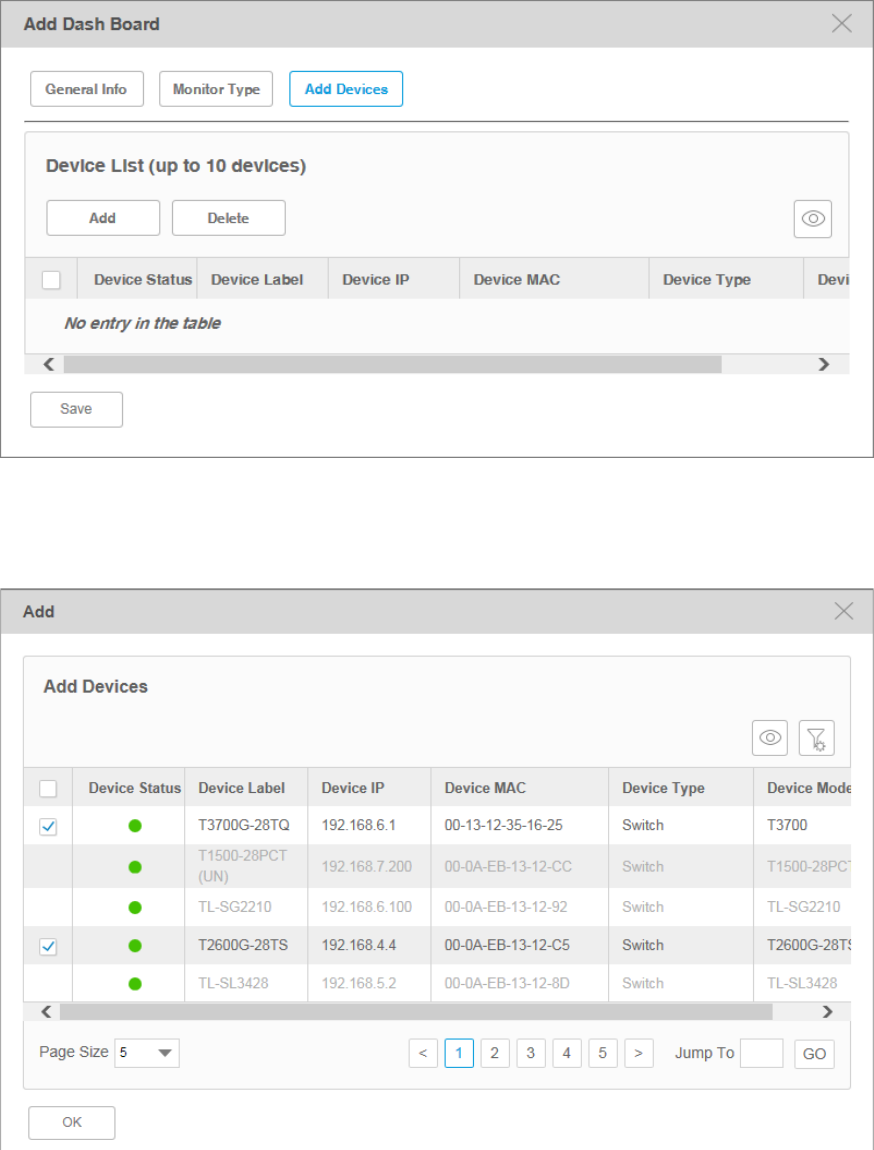874x1150 pixels.
Task: Uncheck the T3700G-28TQ device checkbox
Action: click(x=48, y=827)
